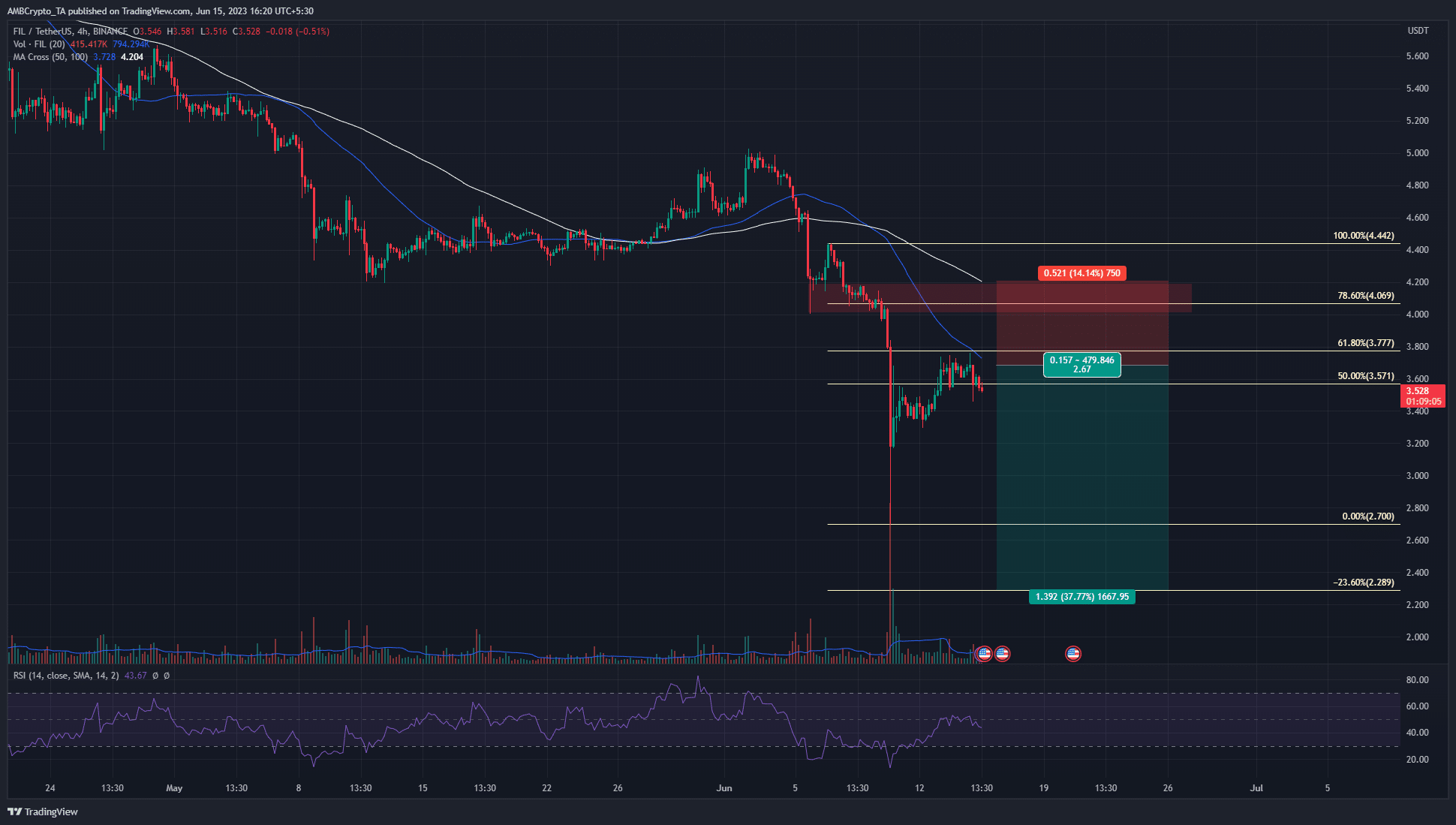Select the red stop-loss label 0.521 (14.14%) 750

click(x=1082, y=273)
